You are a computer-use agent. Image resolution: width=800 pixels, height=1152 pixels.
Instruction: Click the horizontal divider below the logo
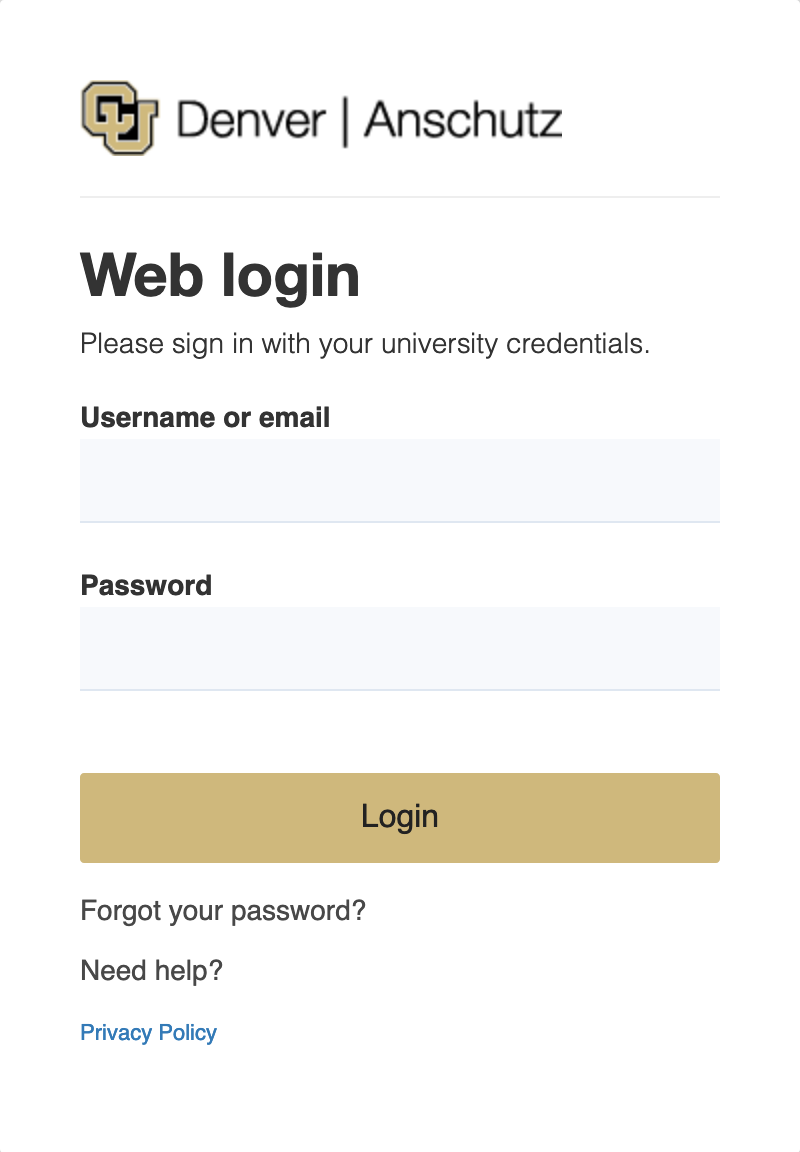click(x=400, y=197)
